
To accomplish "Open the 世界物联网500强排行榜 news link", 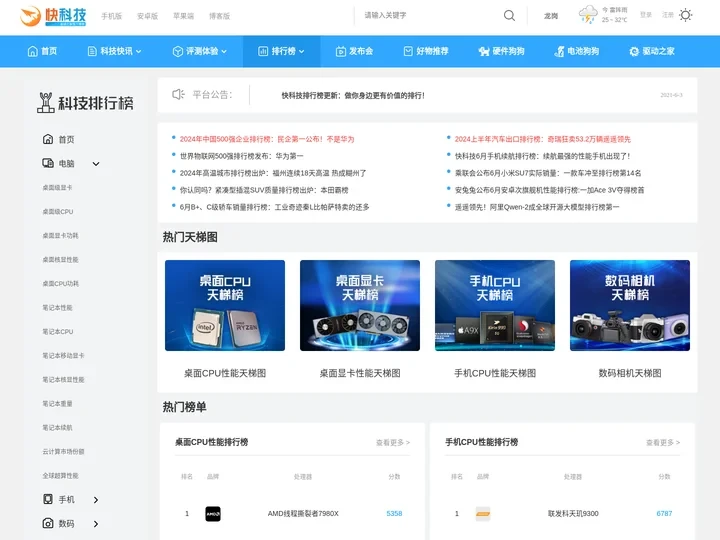I will click(x=242, y=156).
